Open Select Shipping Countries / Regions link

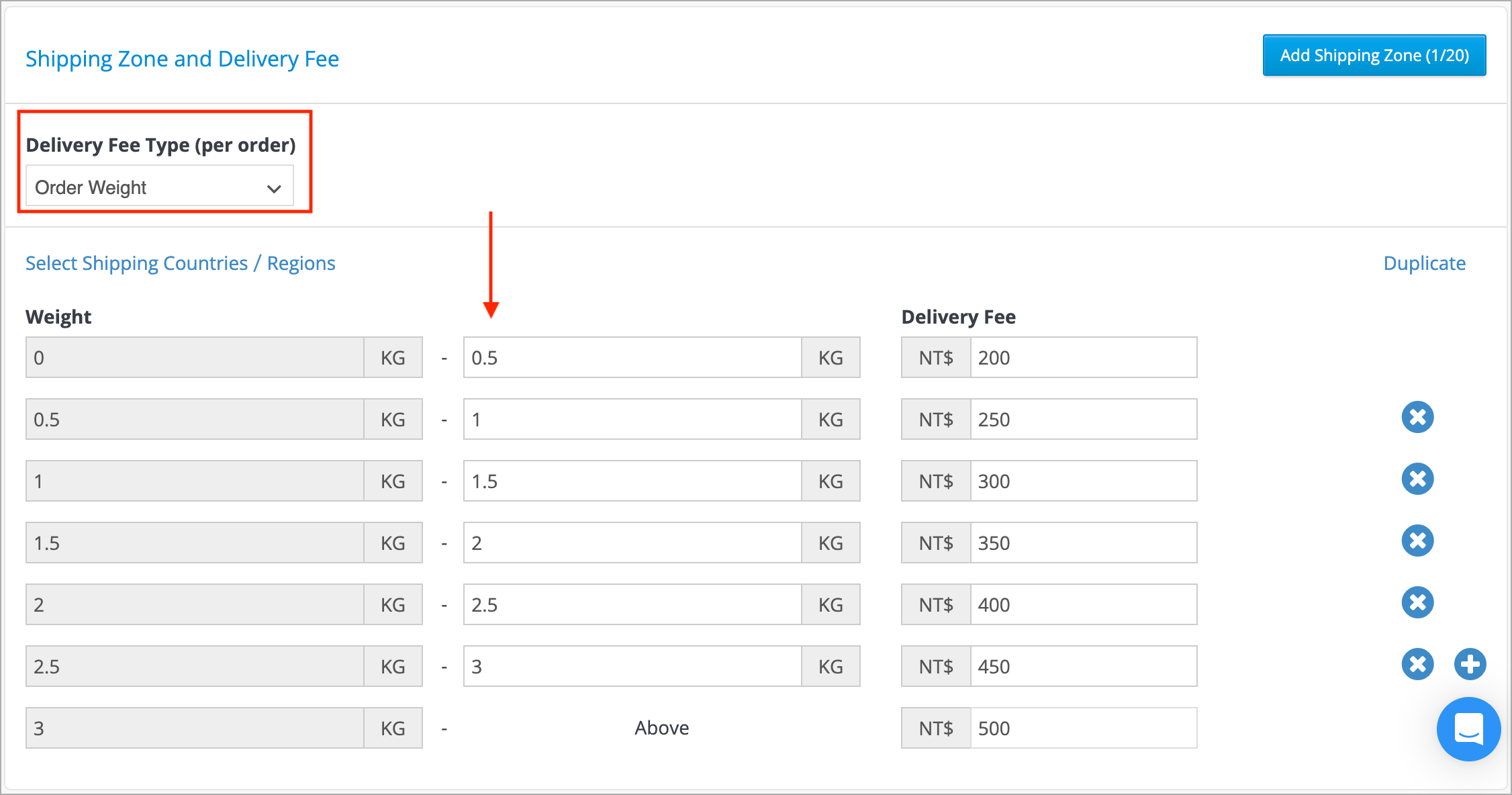pyautogui.click(x=180, y=263)
